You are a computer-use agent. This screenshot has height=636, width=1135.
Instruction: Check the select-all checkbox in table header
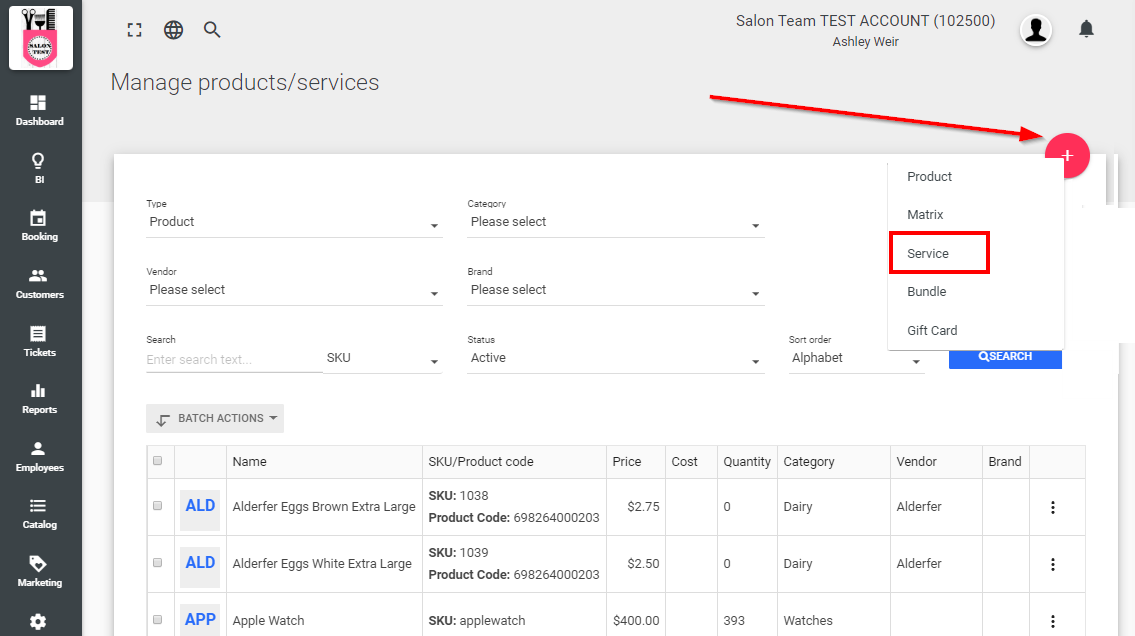(x=157, y=461)
